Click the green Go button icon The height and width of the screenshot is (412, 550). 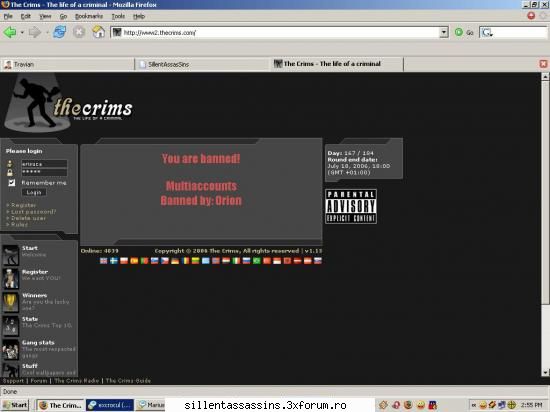coord(459,32)
